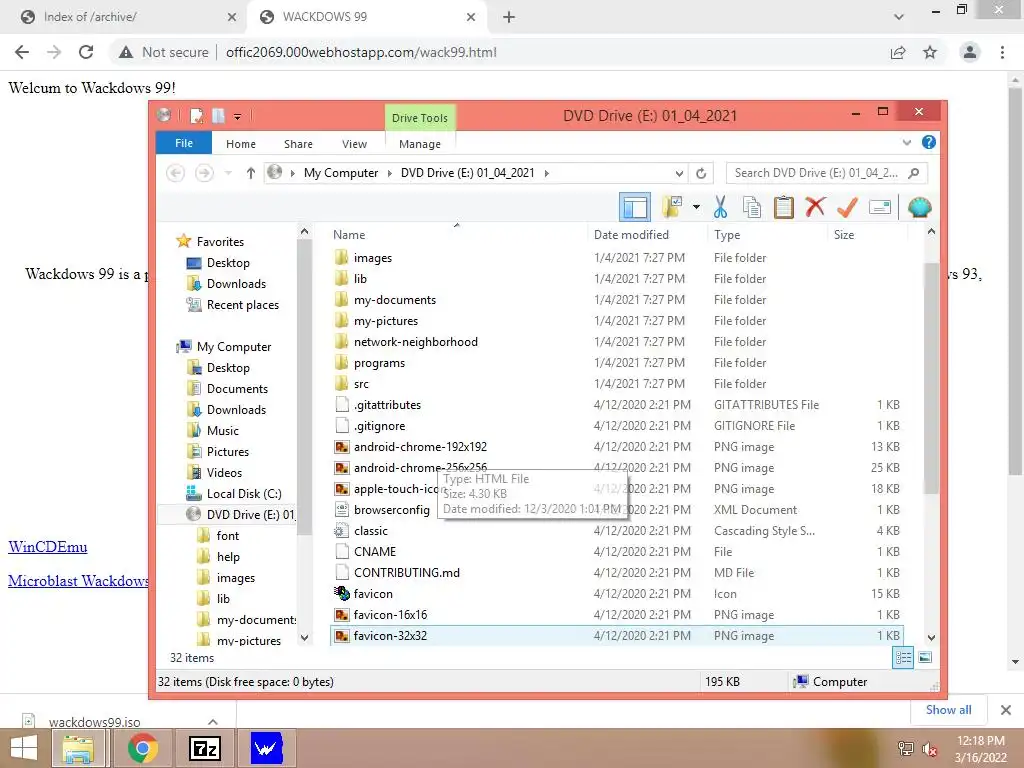Click the Drive Tools contextual tab
The height and width of the screenshot is (768, 1024).
pyautogui.click(x=420, y=118)
